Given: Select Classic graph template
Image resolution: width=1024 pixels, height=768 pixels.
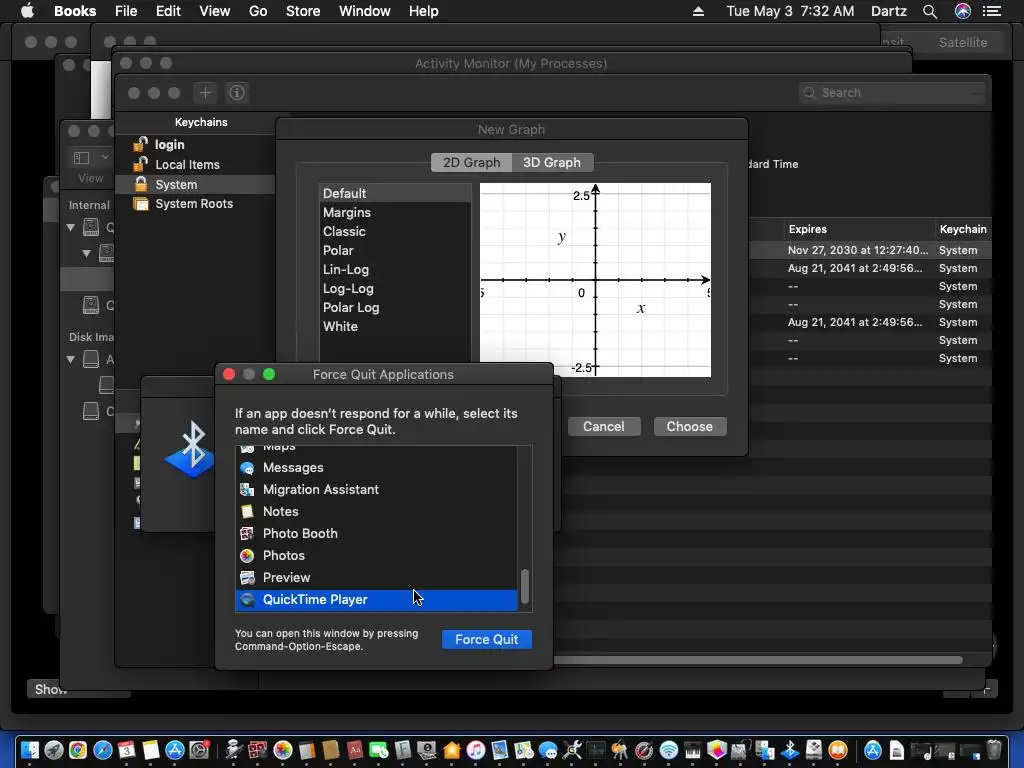Looking at the screenshot, I should pos(395,231).
